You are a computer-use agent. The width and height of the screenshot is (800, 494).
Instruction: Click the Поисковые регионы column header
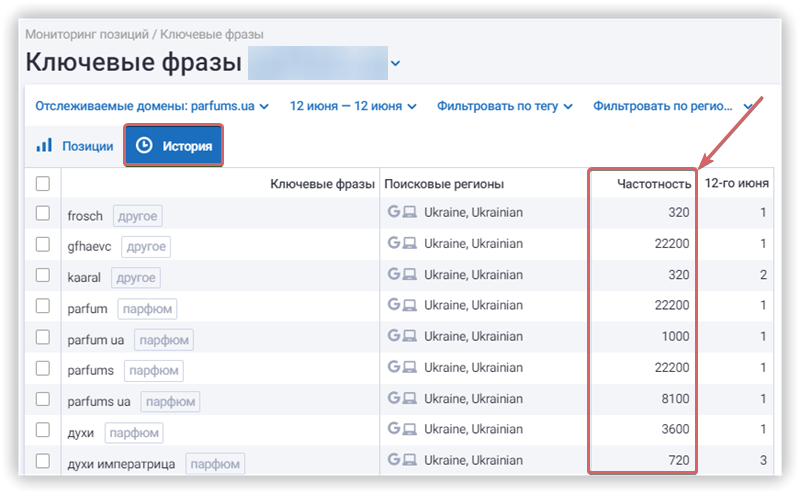444,184
